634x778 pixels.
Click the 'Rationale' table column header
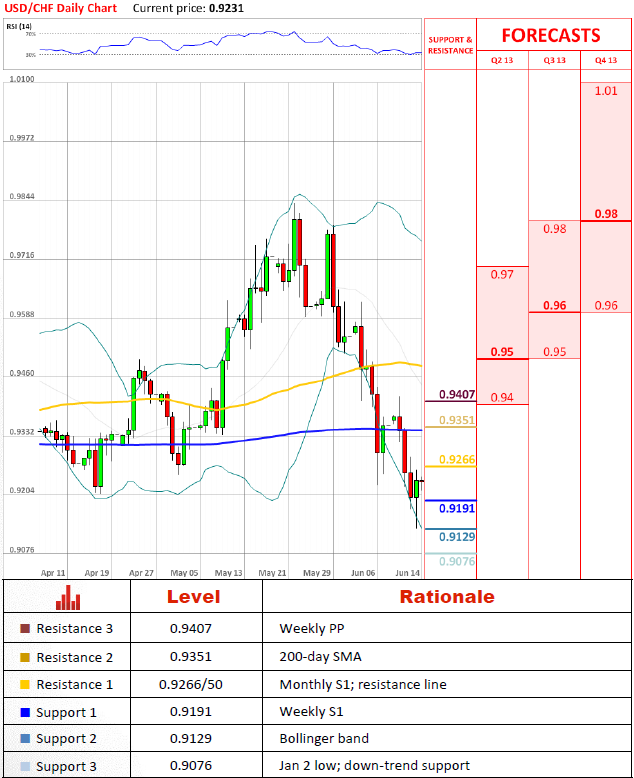point(447,597)
